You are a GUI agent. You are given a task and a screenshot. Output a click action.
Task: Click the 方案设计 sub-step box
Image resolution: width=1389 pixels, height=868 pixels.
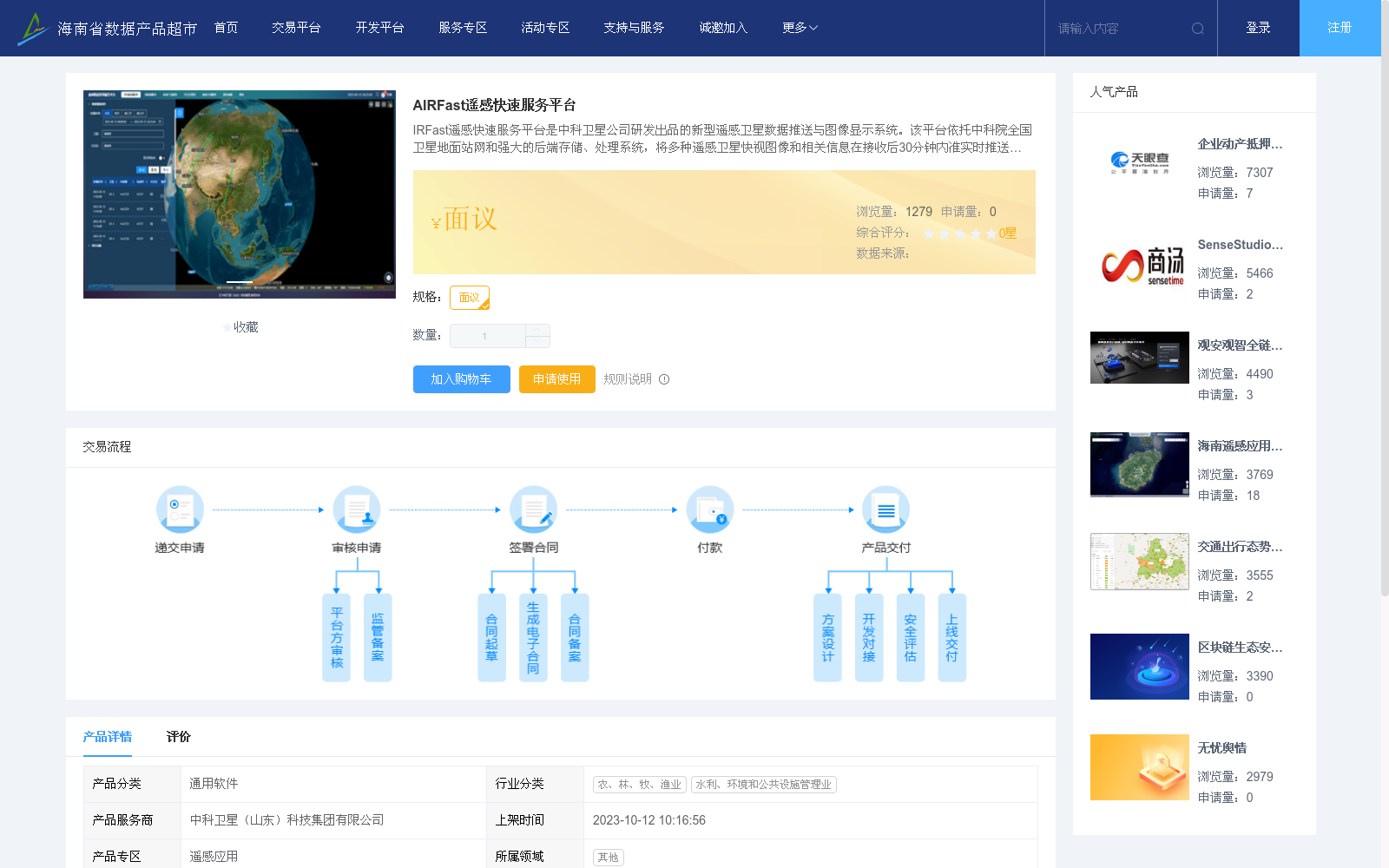(x=827, y=638)
